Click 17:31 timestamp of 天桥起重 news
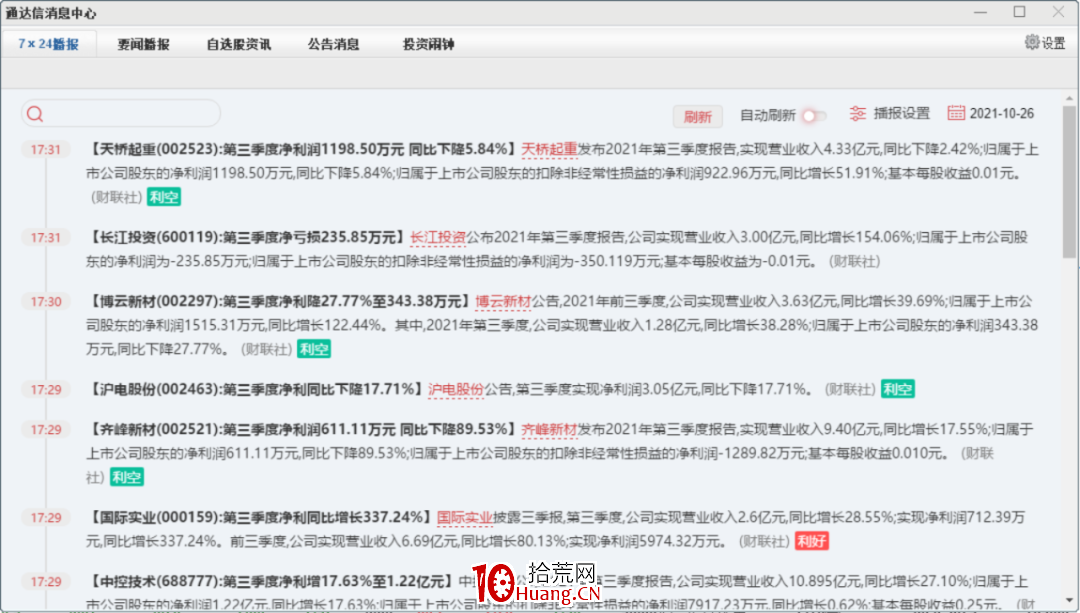The image size is (1080, 613). (x=45, y=149)
